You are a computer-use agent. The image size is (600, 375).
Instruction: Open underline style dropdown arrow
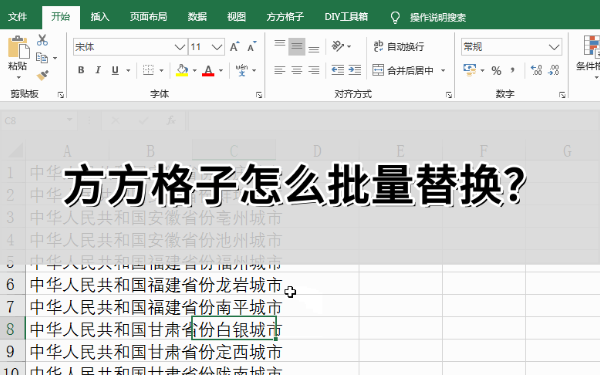click(128, 70)
